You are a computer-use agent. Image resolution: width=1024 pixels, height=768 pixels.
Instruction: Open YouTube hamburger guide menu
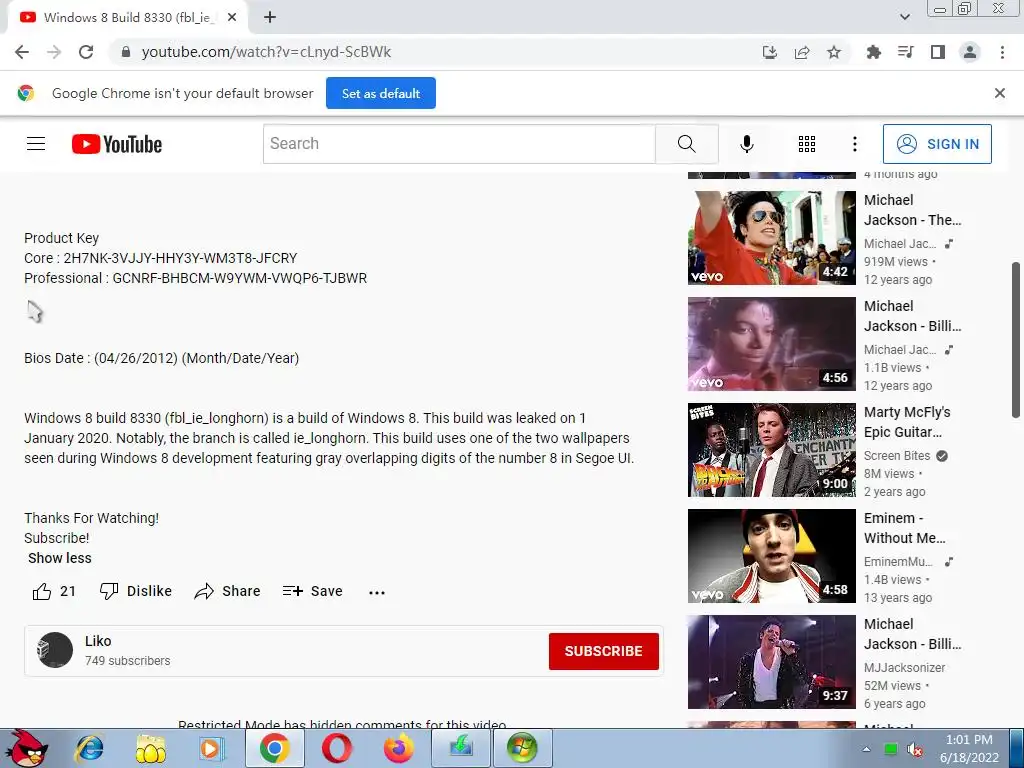[36, 144]
